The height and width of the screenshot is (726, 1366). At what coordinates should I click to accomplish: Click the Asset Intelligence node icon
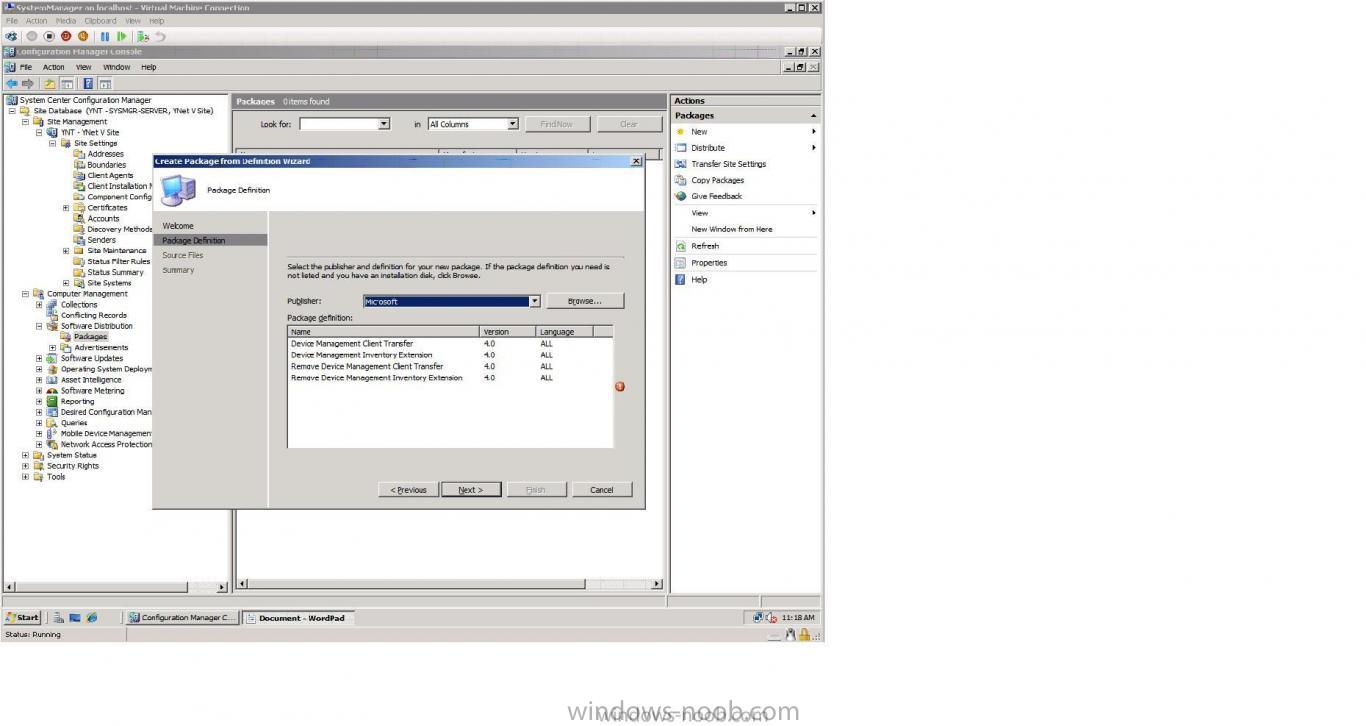(53, 380)
